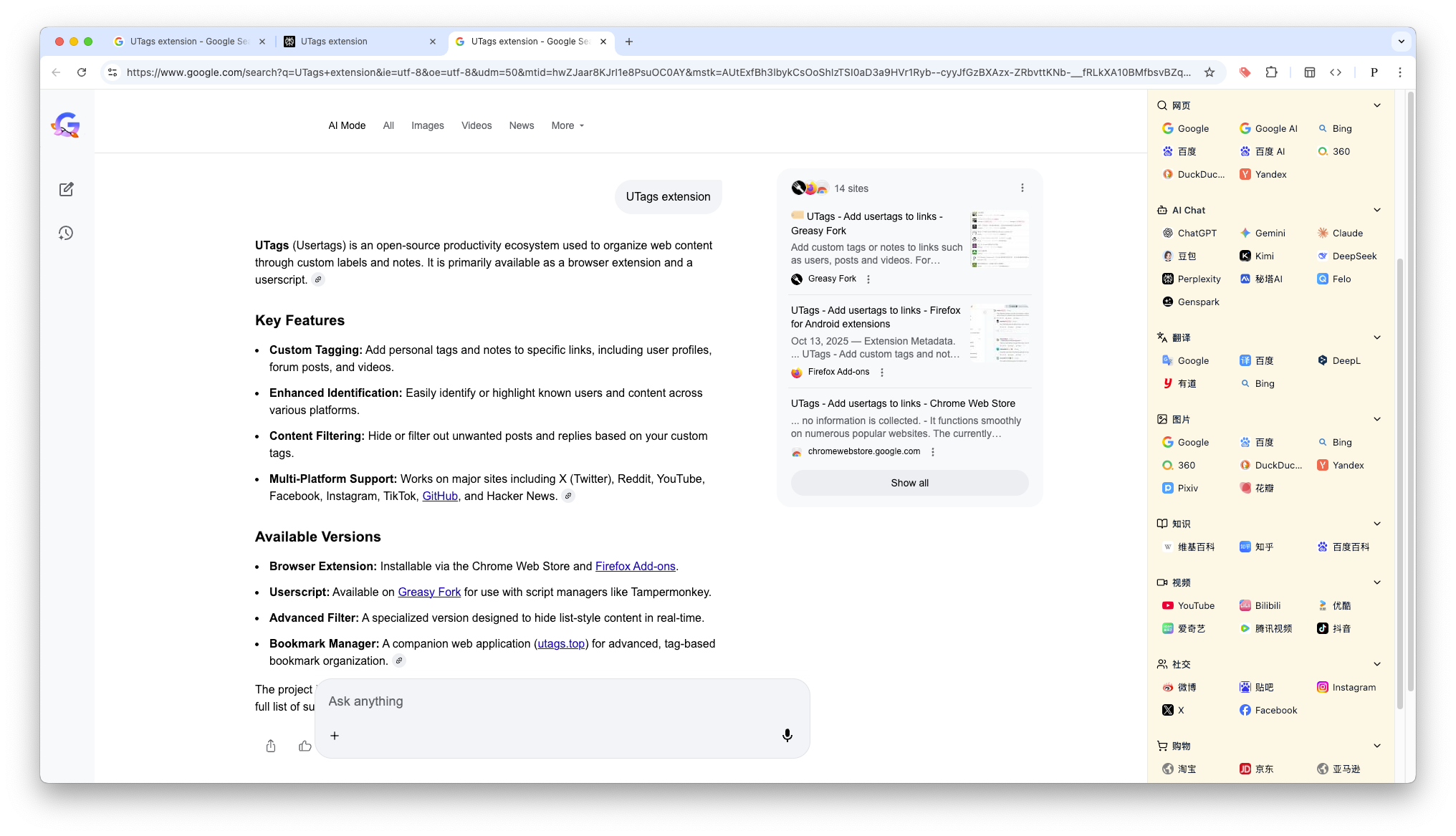
Task: Open chat history in left sidebar
Action: 66,233
